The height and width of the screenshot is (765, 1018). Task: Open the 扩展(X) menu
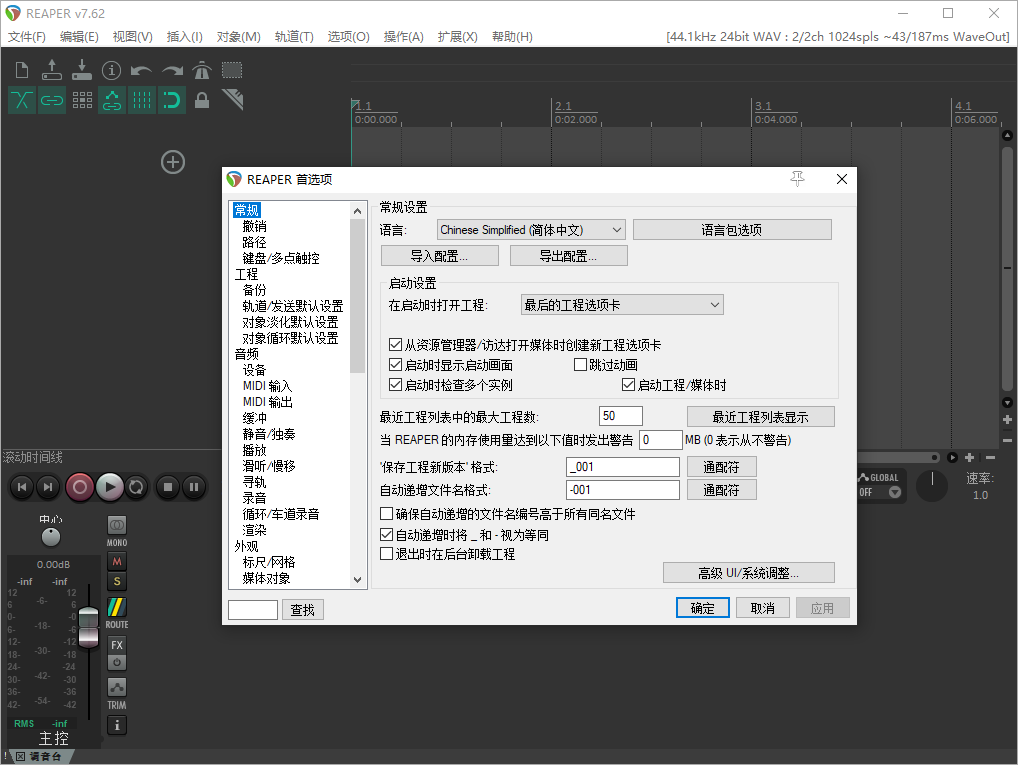457,37
